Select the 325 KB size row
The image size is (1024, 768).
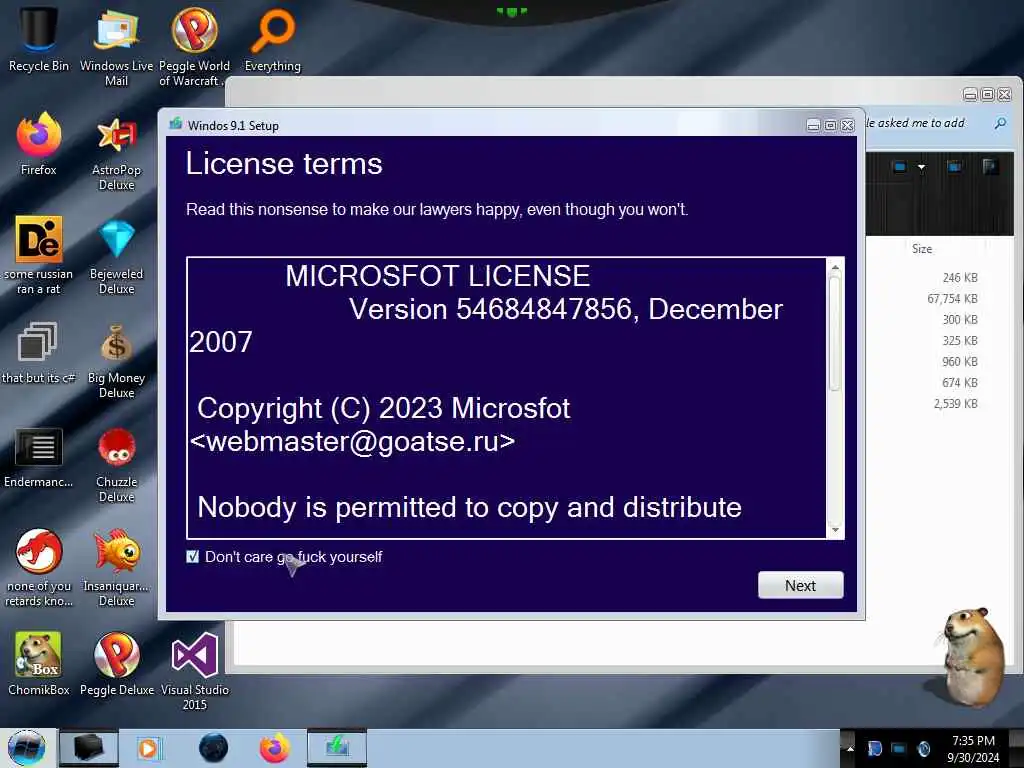pyautogui.click(x=960, y=340)
